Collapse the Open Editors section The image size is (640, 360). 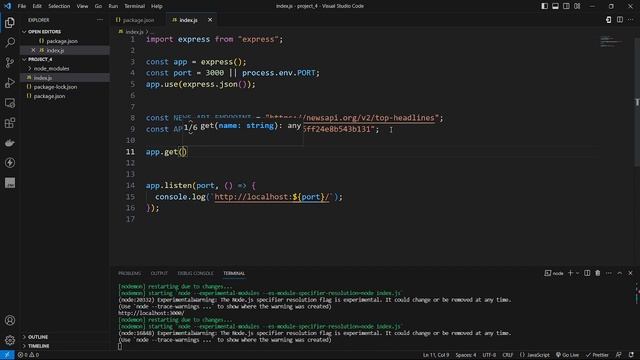[44, 31]
